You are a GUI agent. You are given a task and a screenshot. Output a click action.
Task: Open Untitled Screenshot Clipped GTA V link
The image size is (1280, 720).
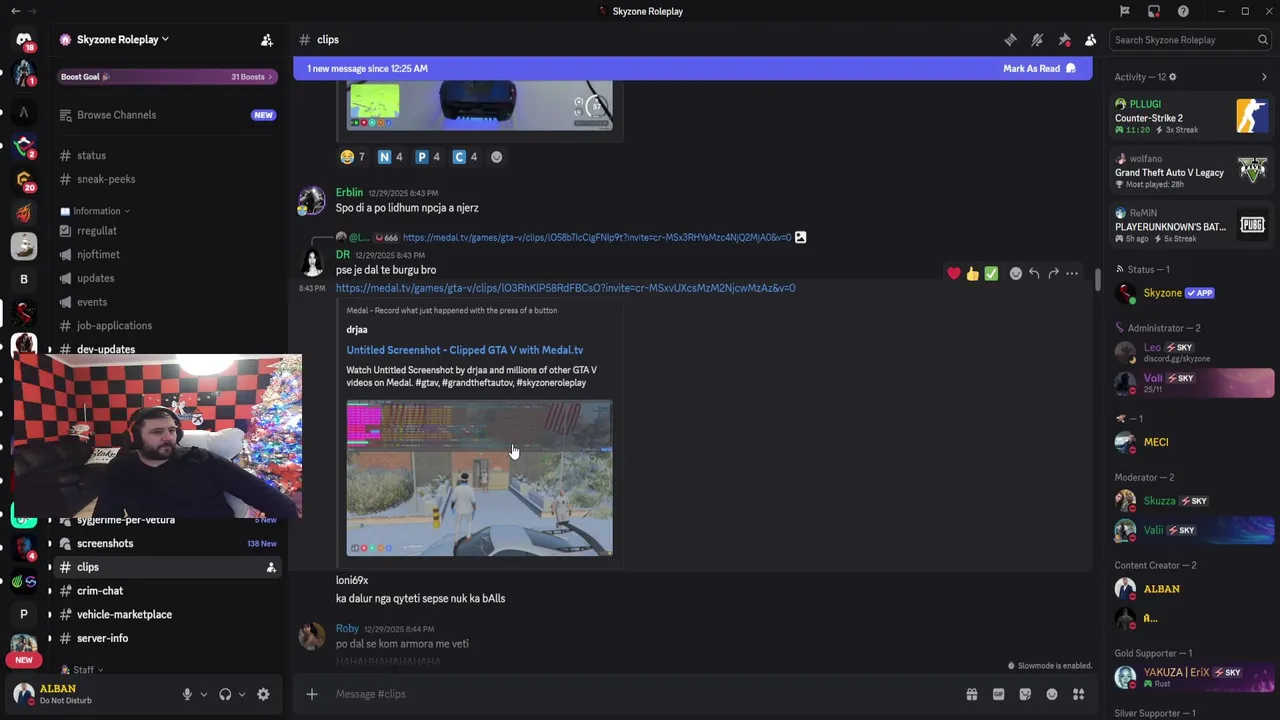(x=464, y=350)
